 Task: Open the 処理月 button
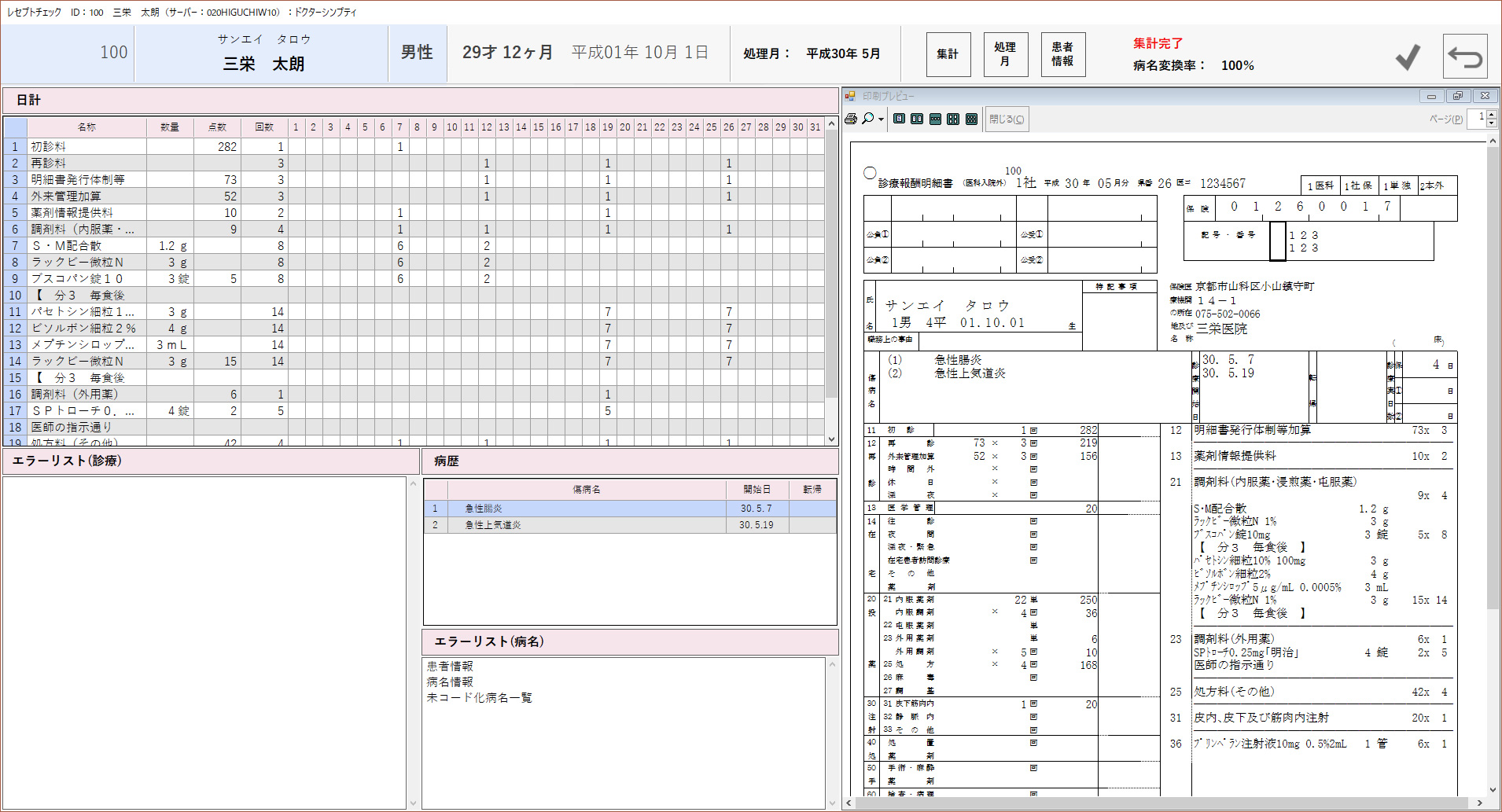tap(1005, 54)
